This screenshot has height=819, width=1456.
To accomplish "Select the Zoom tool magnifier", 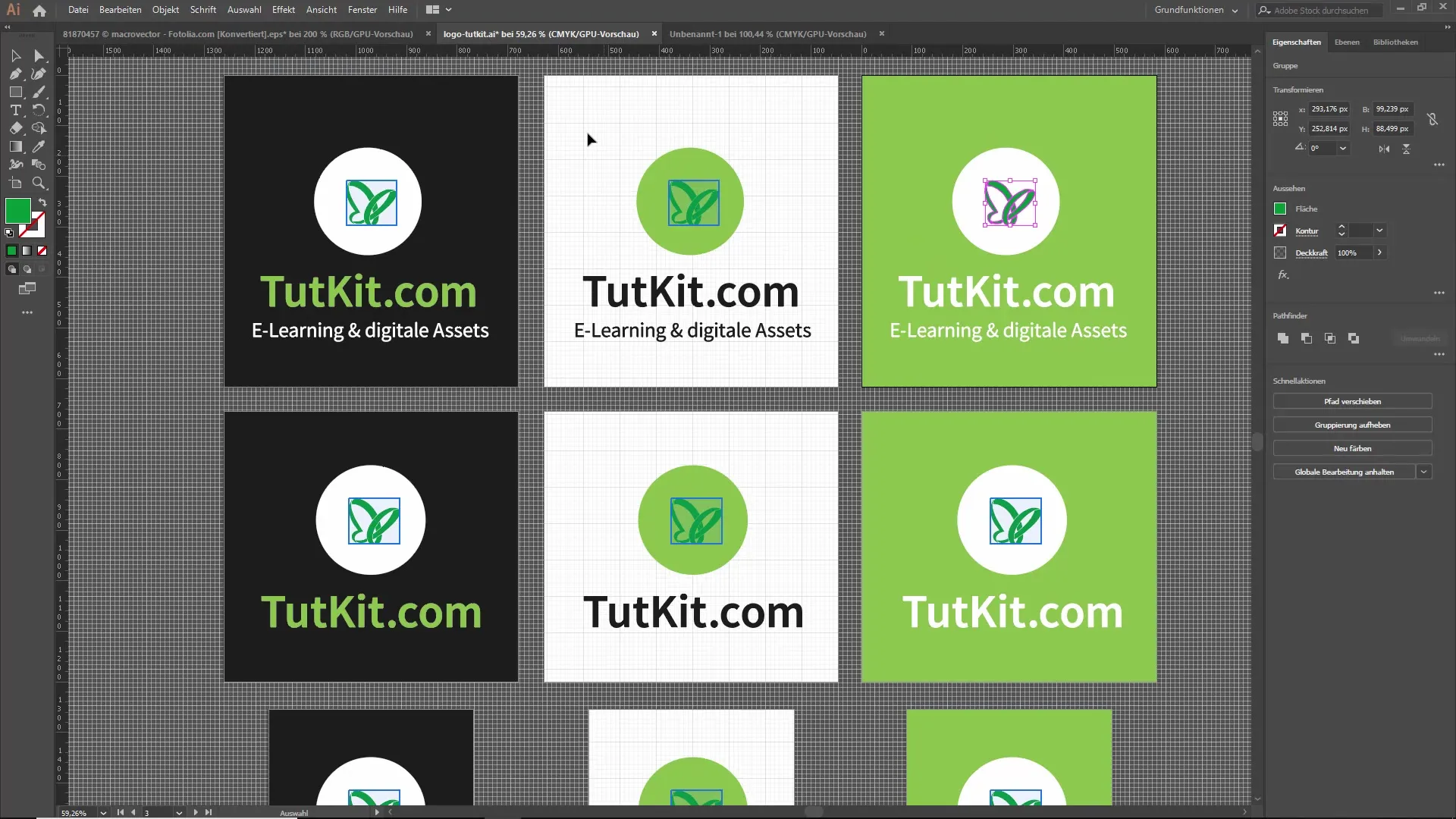I will tap(39, 183).
